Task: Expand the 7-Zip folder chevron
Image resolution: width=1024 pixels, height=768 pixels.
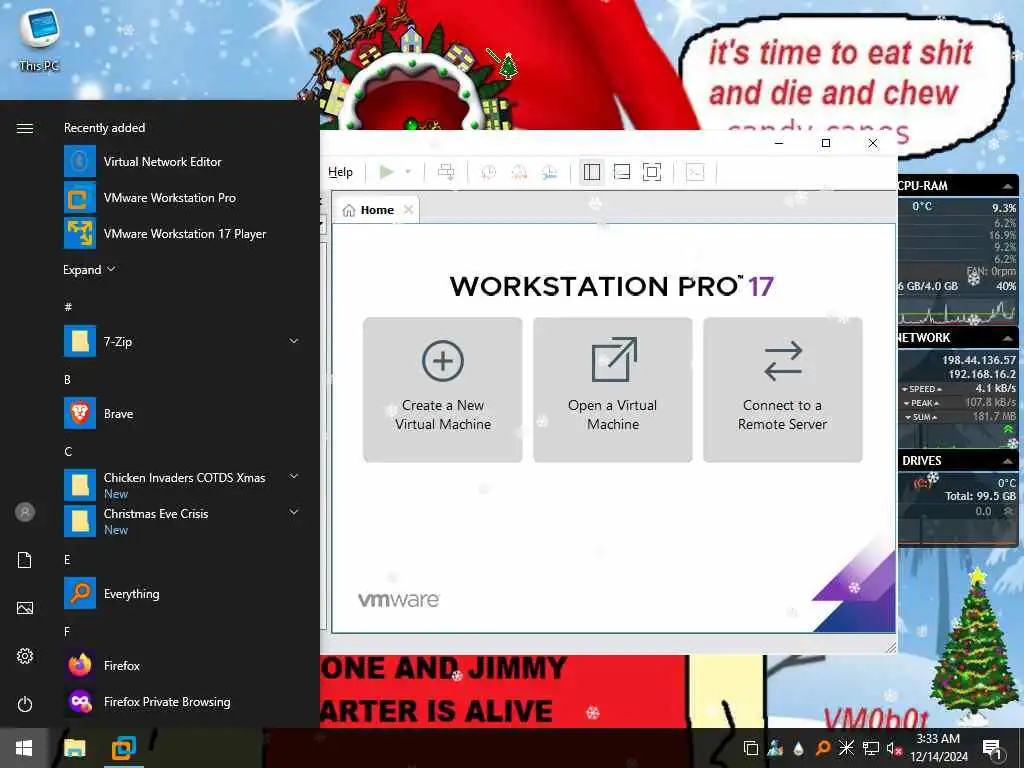Action: coord(294,341)
